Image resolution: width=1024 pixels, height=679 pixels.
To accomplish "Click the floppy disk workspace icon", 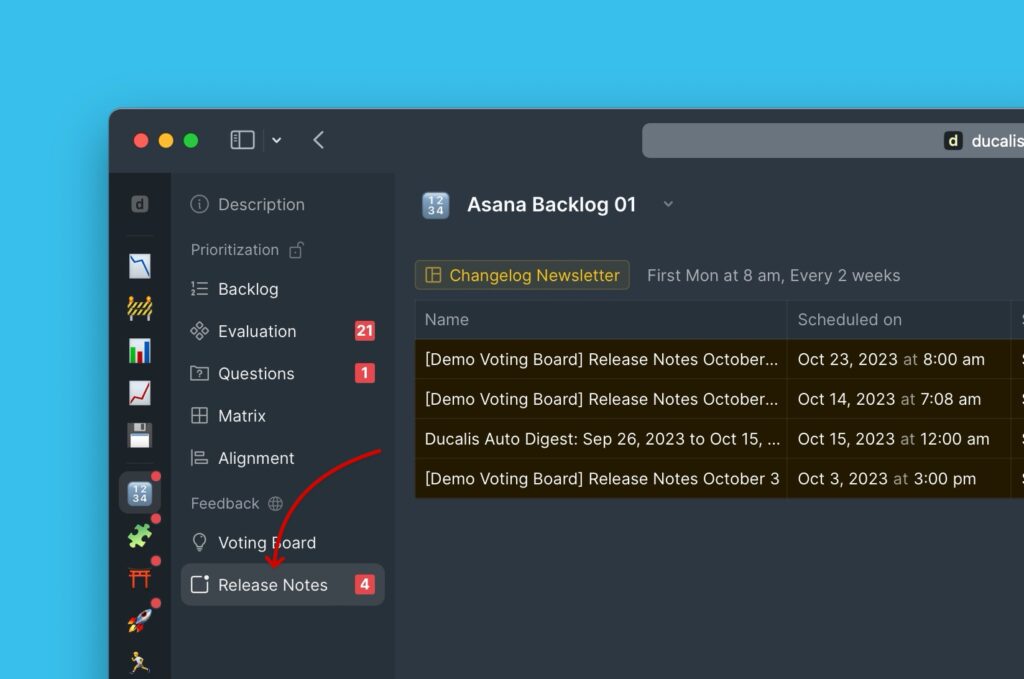I will point(140,435).
